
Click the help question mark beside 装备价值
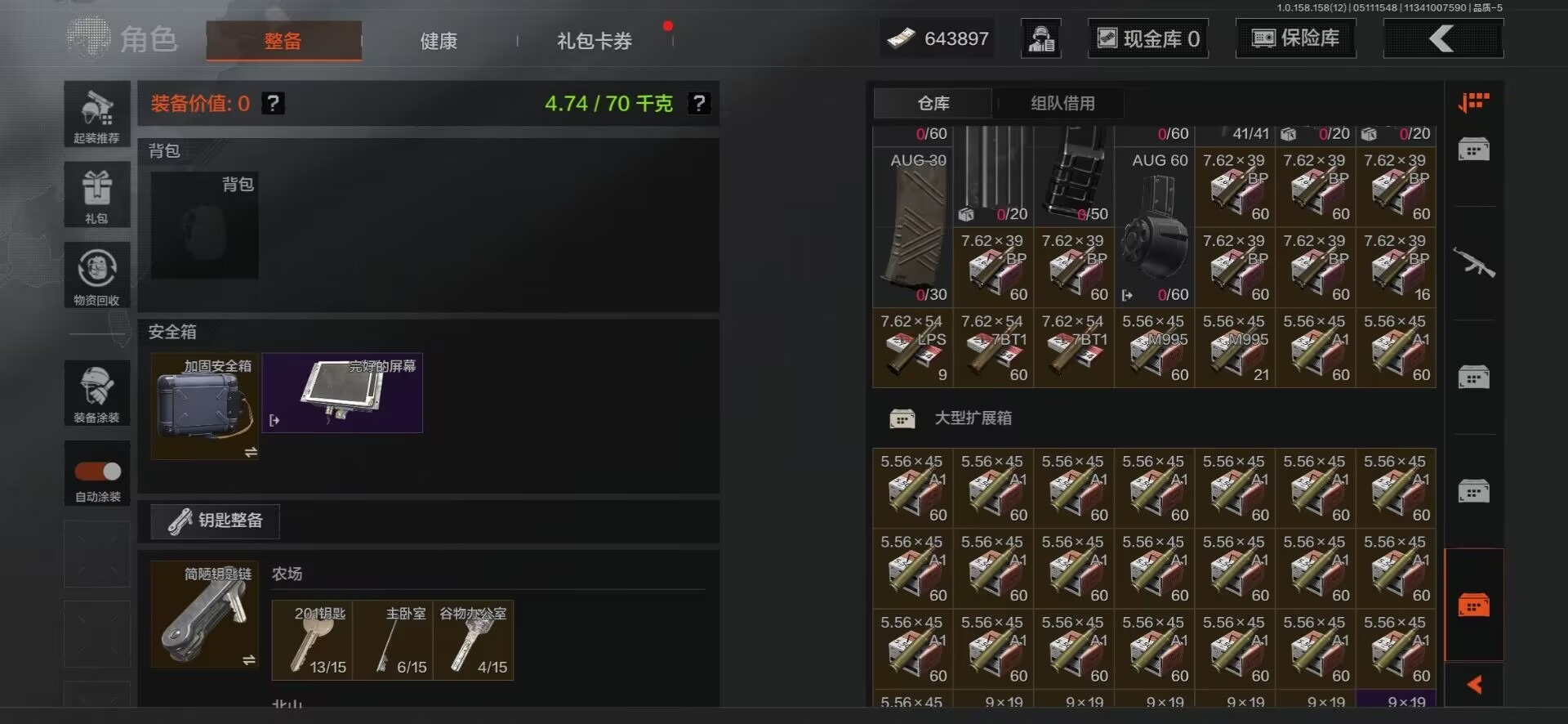274,104
